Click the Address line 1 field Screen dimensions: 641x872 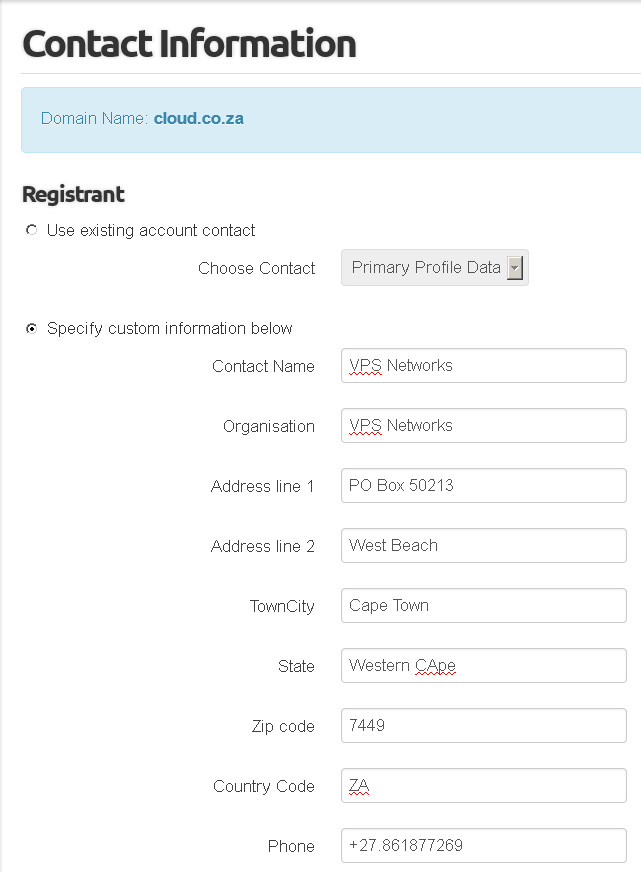(484, 485)
